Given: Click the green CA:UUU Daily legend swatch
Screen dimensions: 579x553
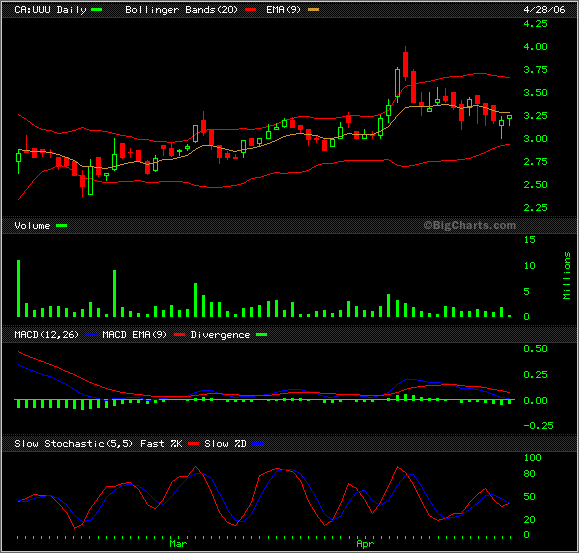Looking at the screenshot, I should point(97,10).
